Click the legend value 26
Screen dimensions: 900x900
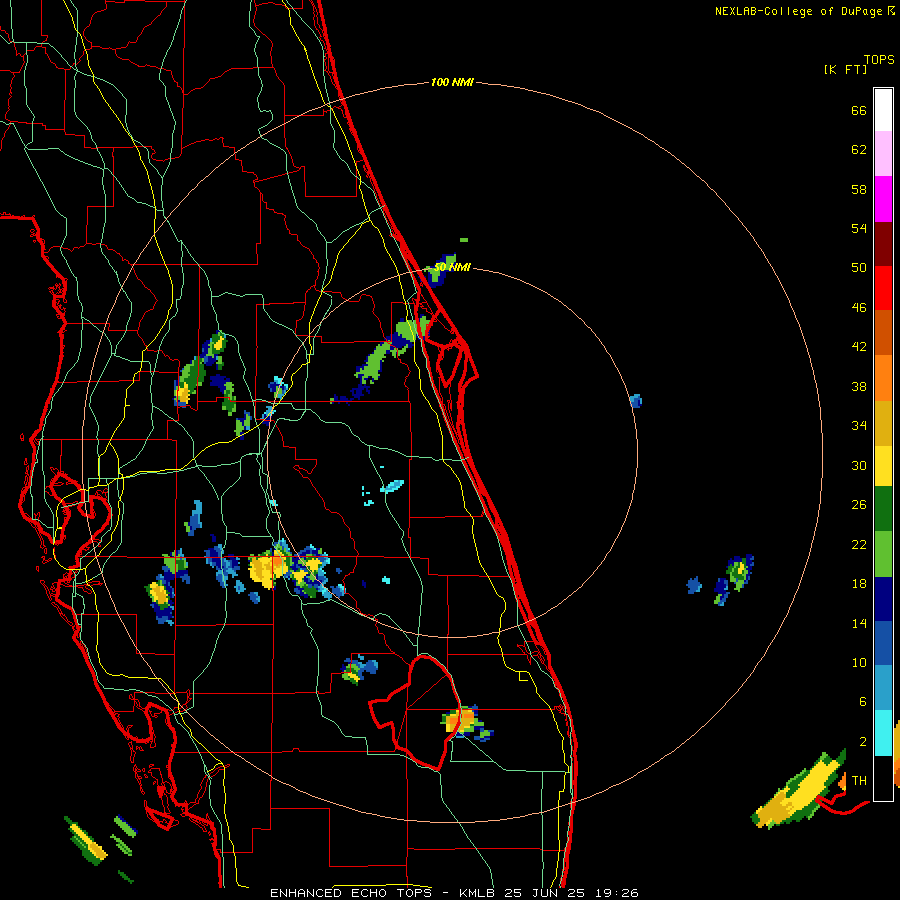(859, 505)
